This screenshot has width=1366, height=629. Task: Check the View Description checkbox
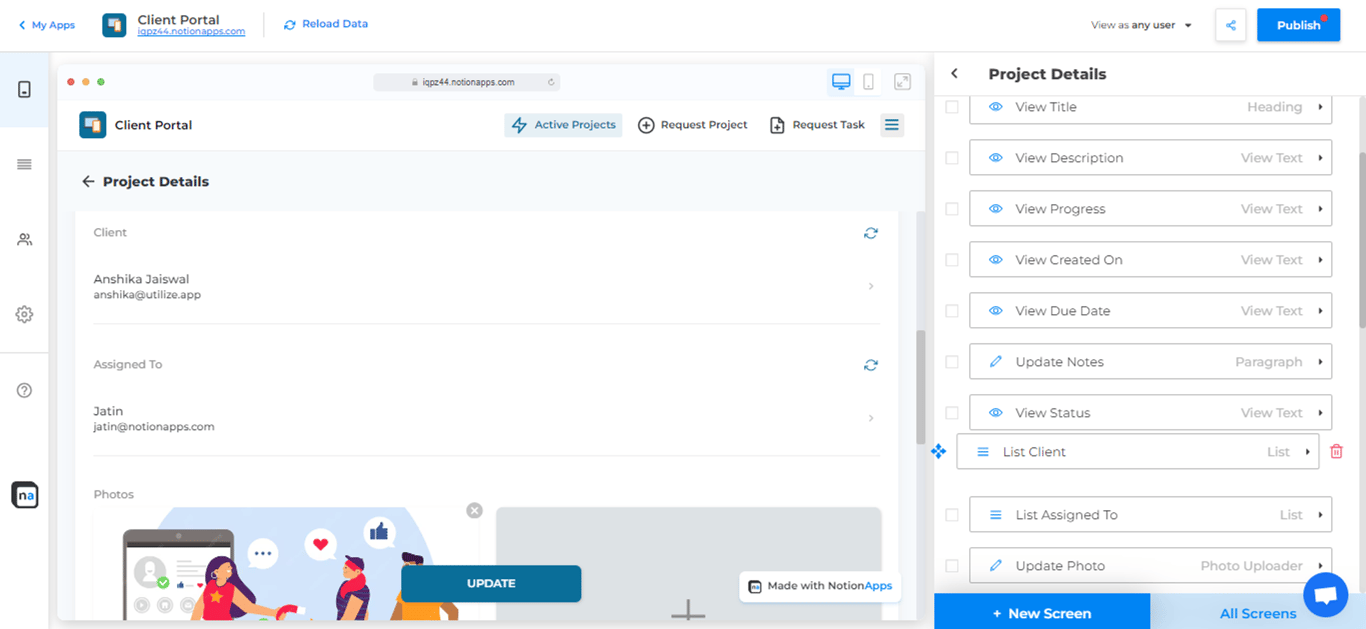(952, 158)
